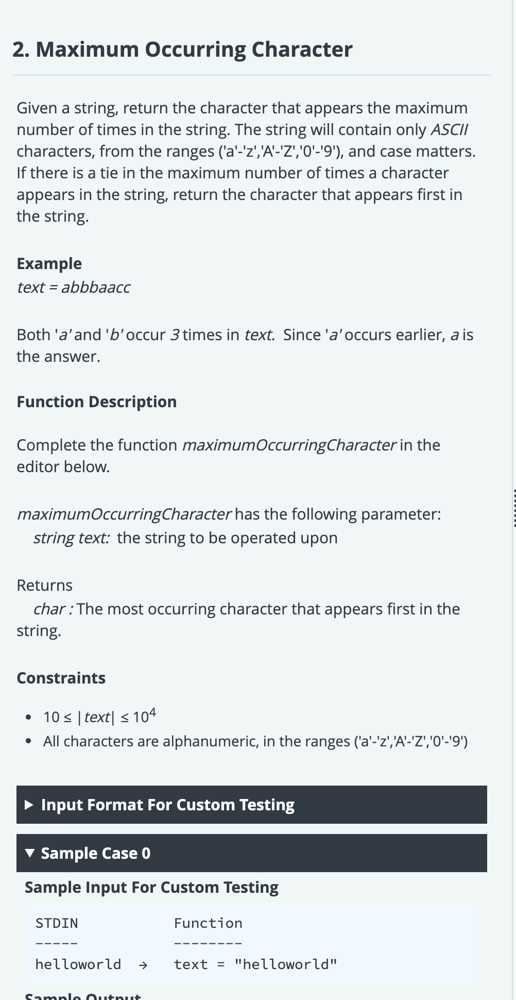This screenshot has height=1000, width=516.
Task: Click the right-pointing triangle beside Input Format
Action: click(x=29, y=805)
